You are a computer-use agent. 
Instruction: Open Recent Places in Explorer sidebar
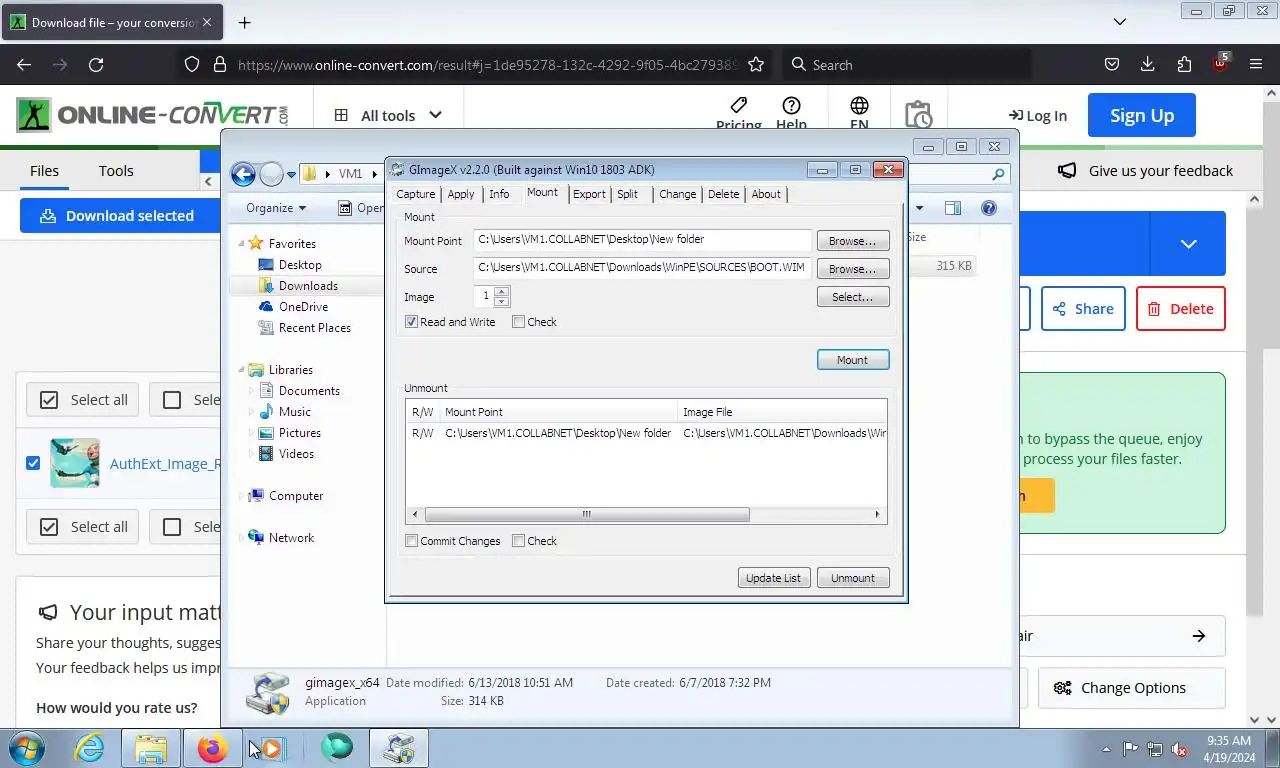pos(314,328)
